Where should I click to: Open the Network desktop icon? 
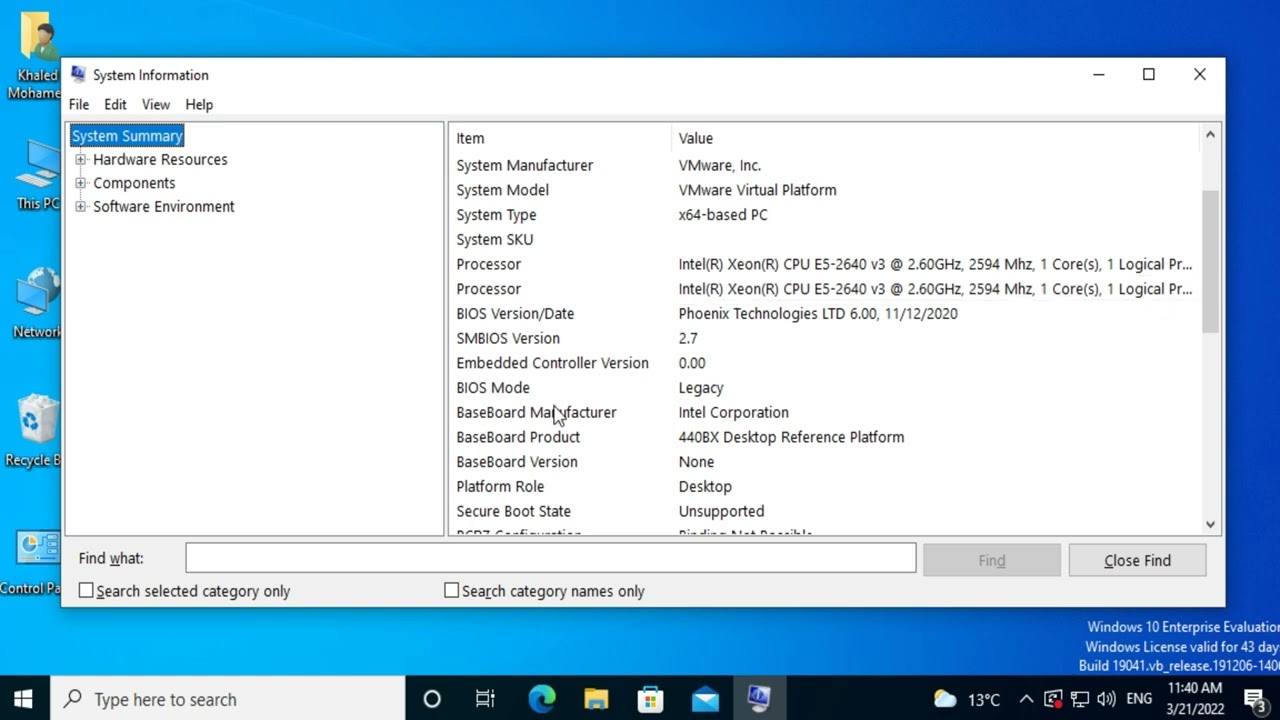pos(38,303)
